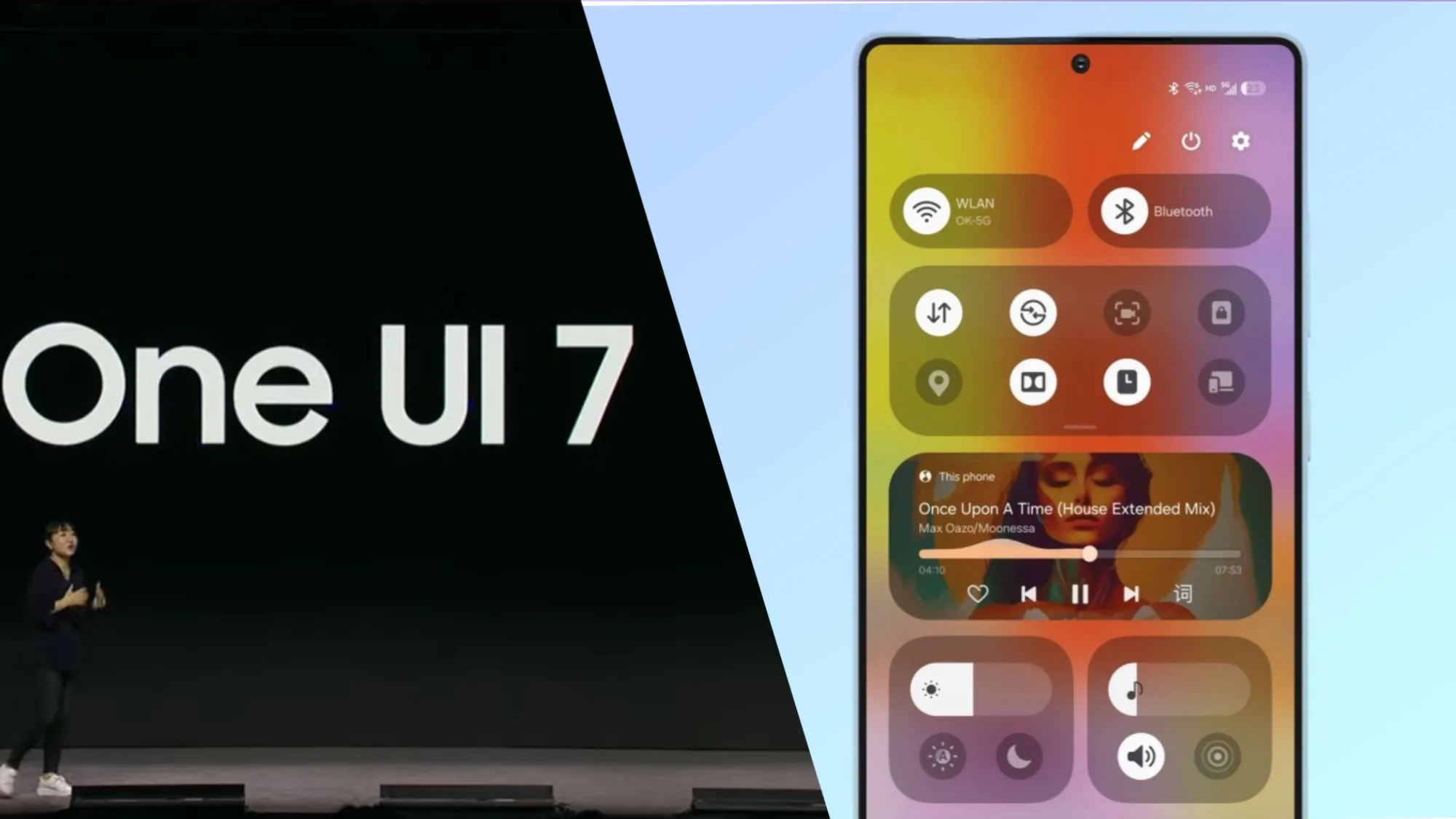Like the current song playing
Viewport: 1456px width, 819px height.
tap(978, 593)
